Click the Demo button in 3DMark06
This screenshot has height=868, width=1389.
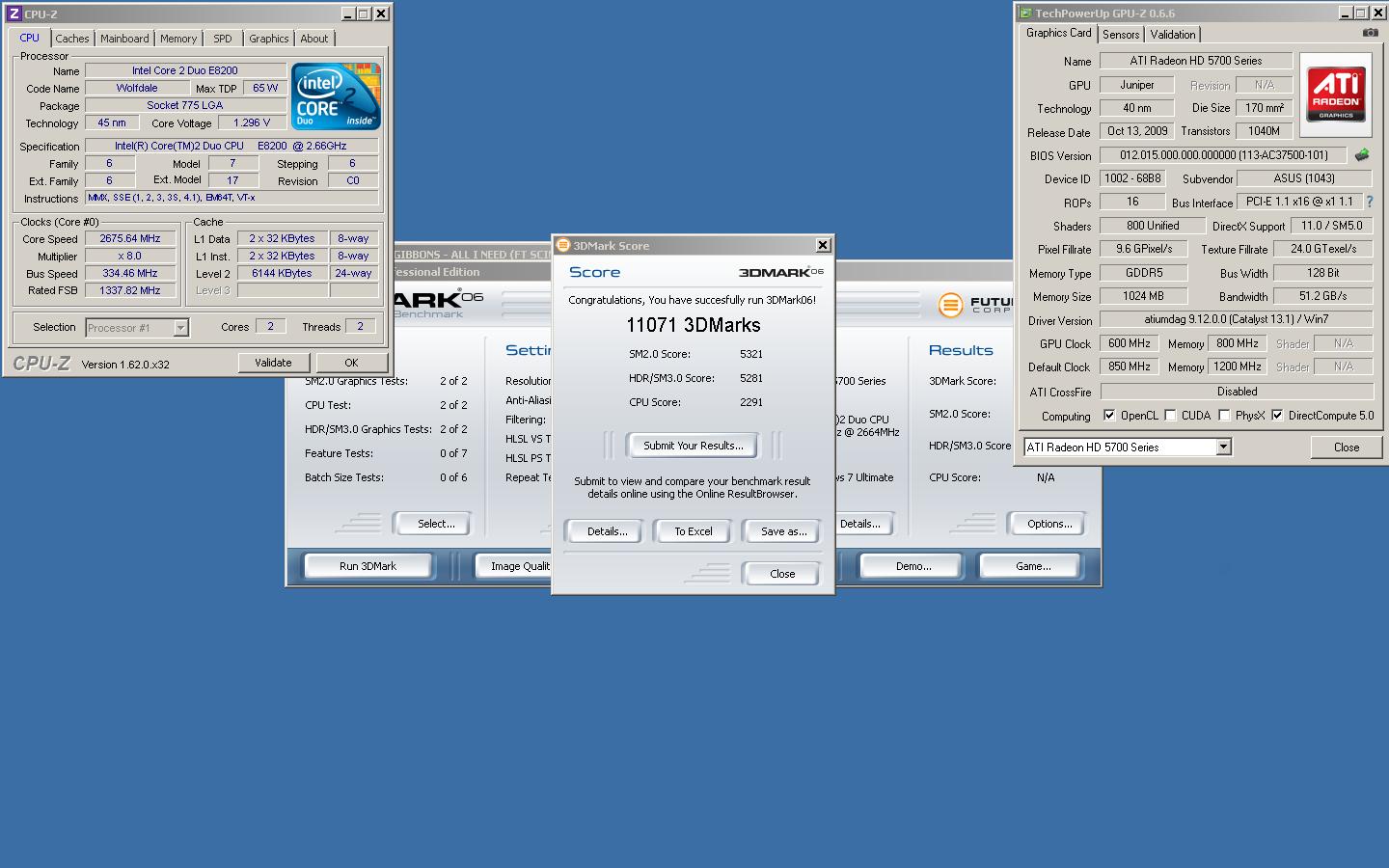click(912, 566)
